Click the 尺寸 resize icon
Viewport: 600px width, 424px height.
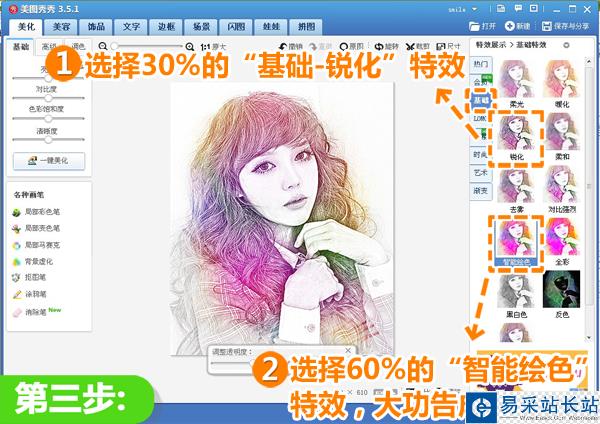pyautogui.click(x=441, y=47)
